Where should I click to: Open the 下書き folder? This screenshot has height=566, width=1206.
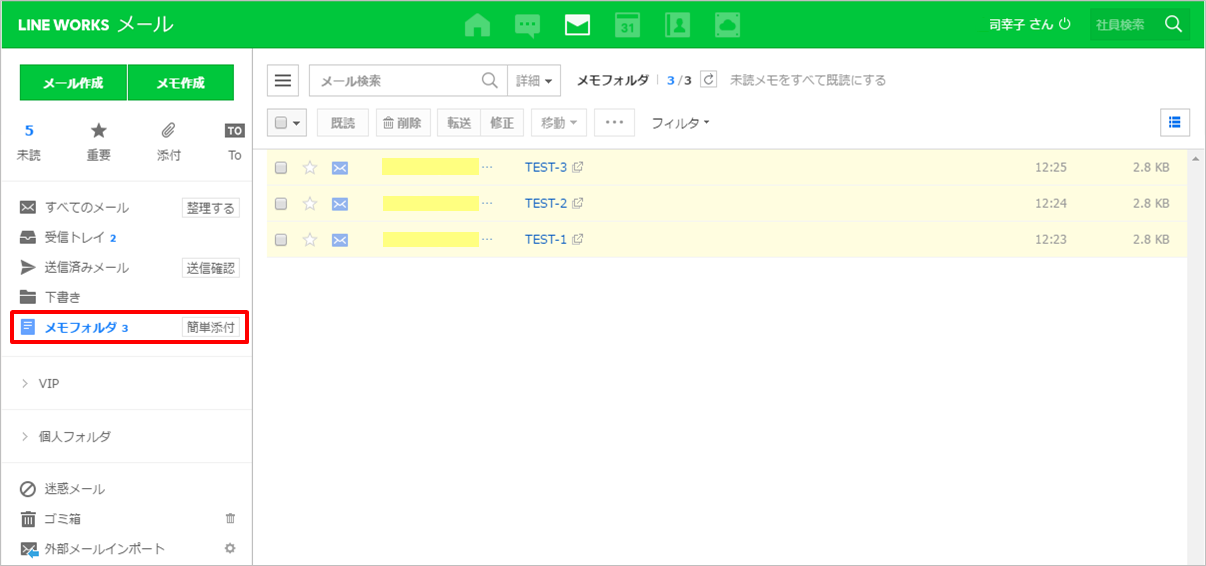coord(62,297)
